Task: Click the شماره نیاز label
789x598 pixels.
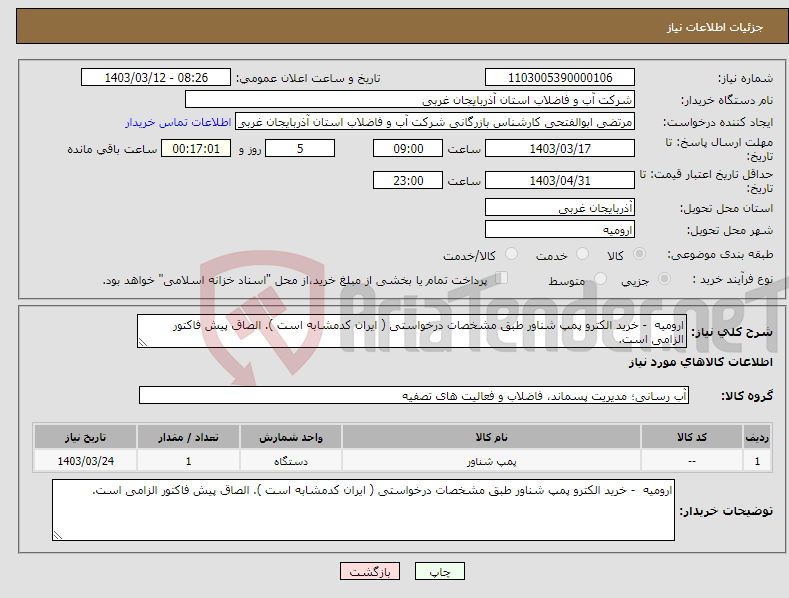Action: [x=745, y=79]
